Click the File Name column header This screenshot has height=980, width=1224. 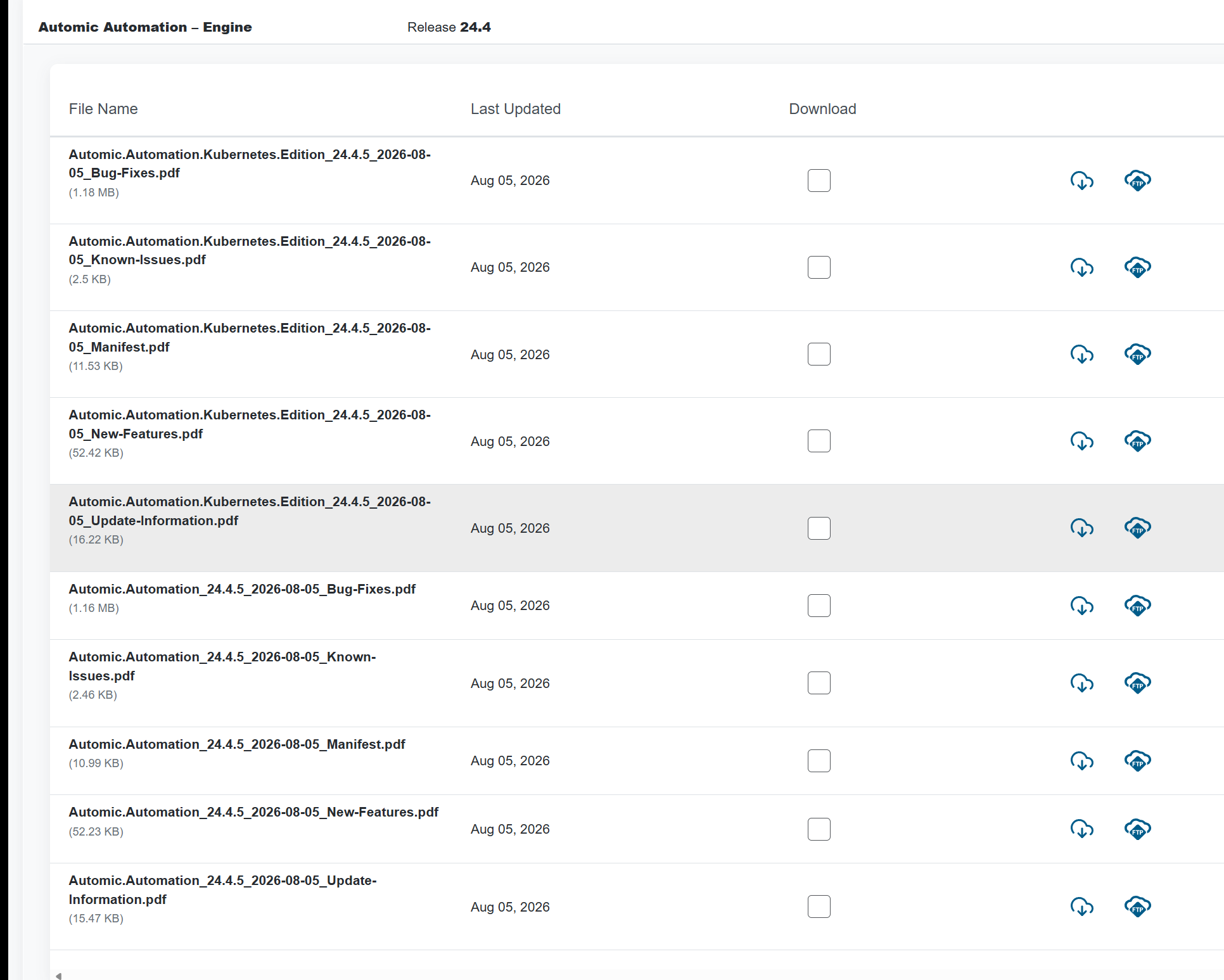(x=103, y=109)
